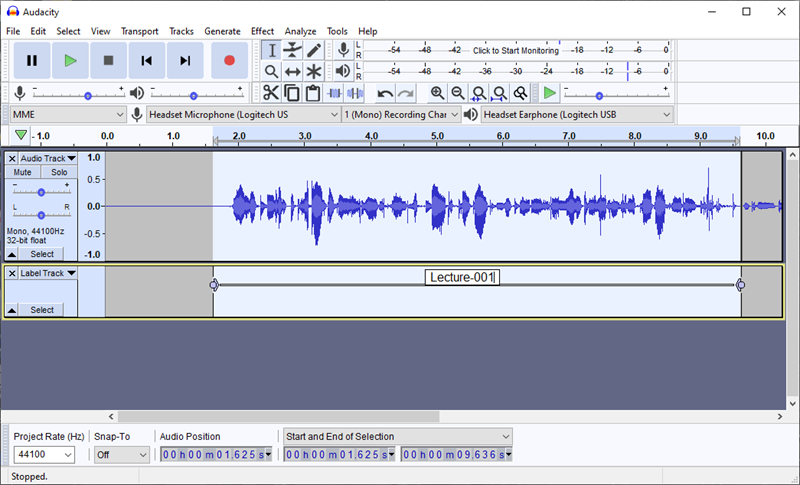
Task: Click the horizontal scrollbar thumb
Action: pos(279,417)
